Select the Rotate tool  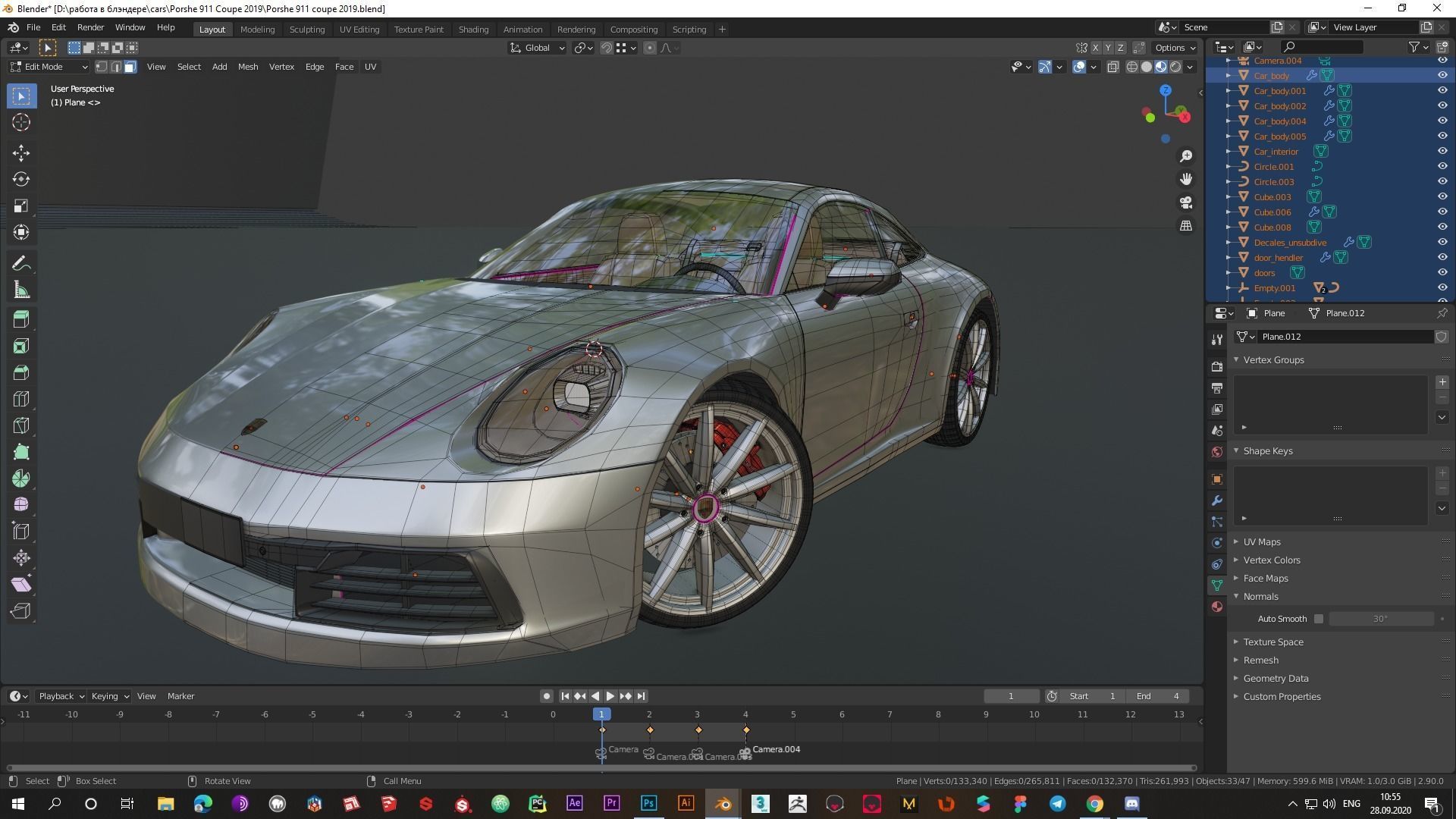[x=21, y=180]
